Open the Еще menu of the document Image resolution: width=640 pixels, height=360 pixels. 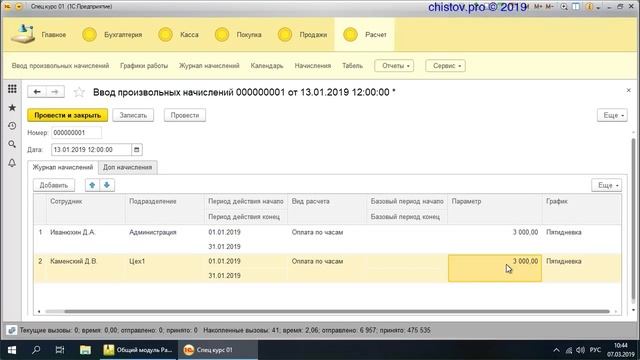[x=612, y=116]
